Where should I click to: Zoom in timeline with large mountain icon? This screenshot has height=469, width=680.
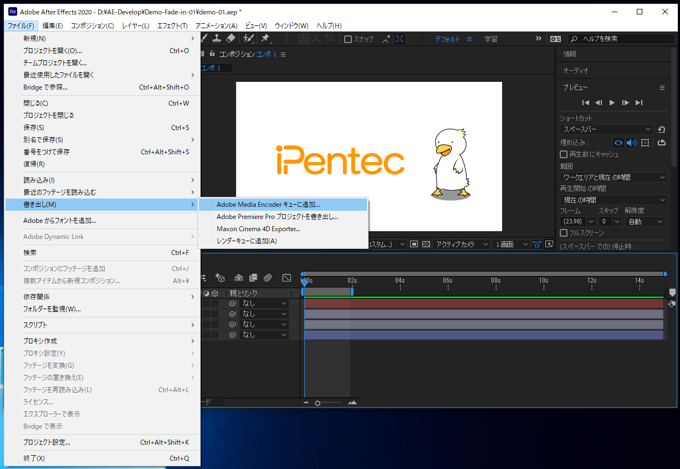coord(352,403)
